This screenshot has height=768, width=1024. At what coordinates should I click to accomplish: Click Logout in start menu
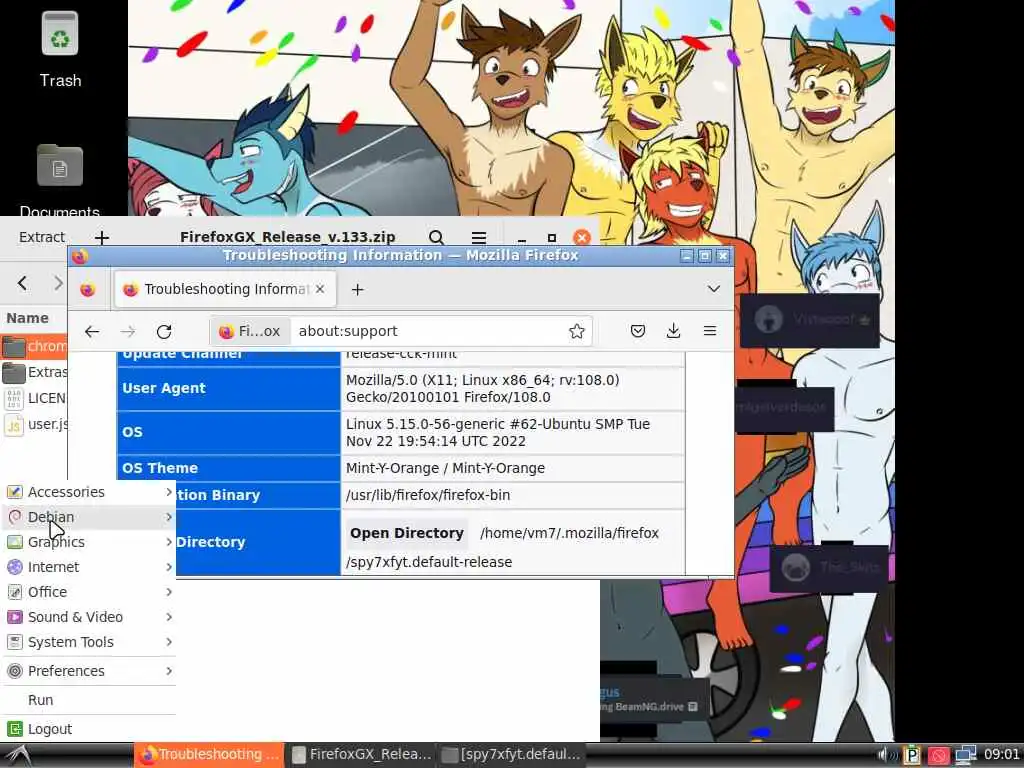pyautogui.click(x=88, y=729)
